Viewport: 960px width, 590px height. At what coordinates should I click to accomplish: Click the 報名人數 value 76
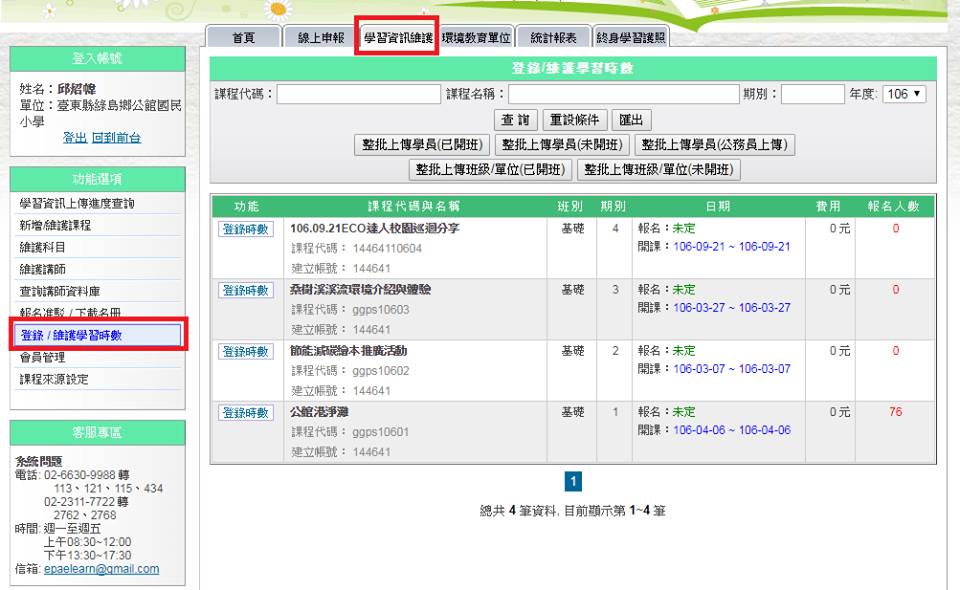coord(896,412)
